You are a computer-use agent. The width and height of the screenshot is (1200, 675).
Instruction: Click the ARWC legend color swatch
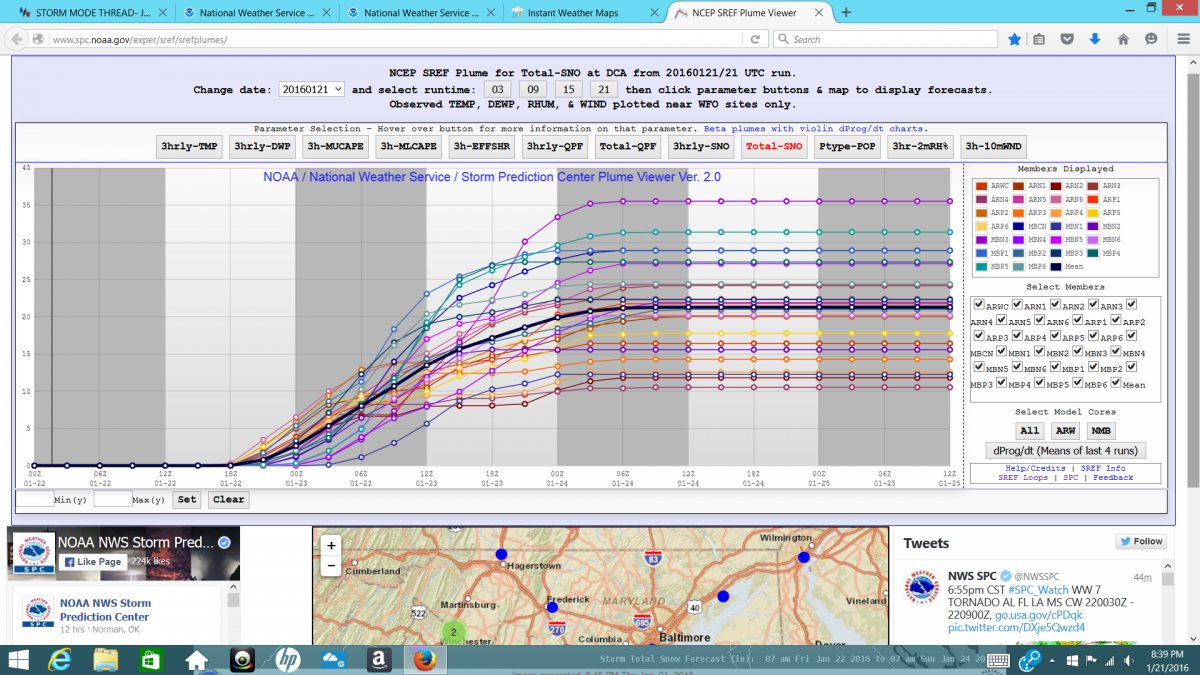point(981,186)
